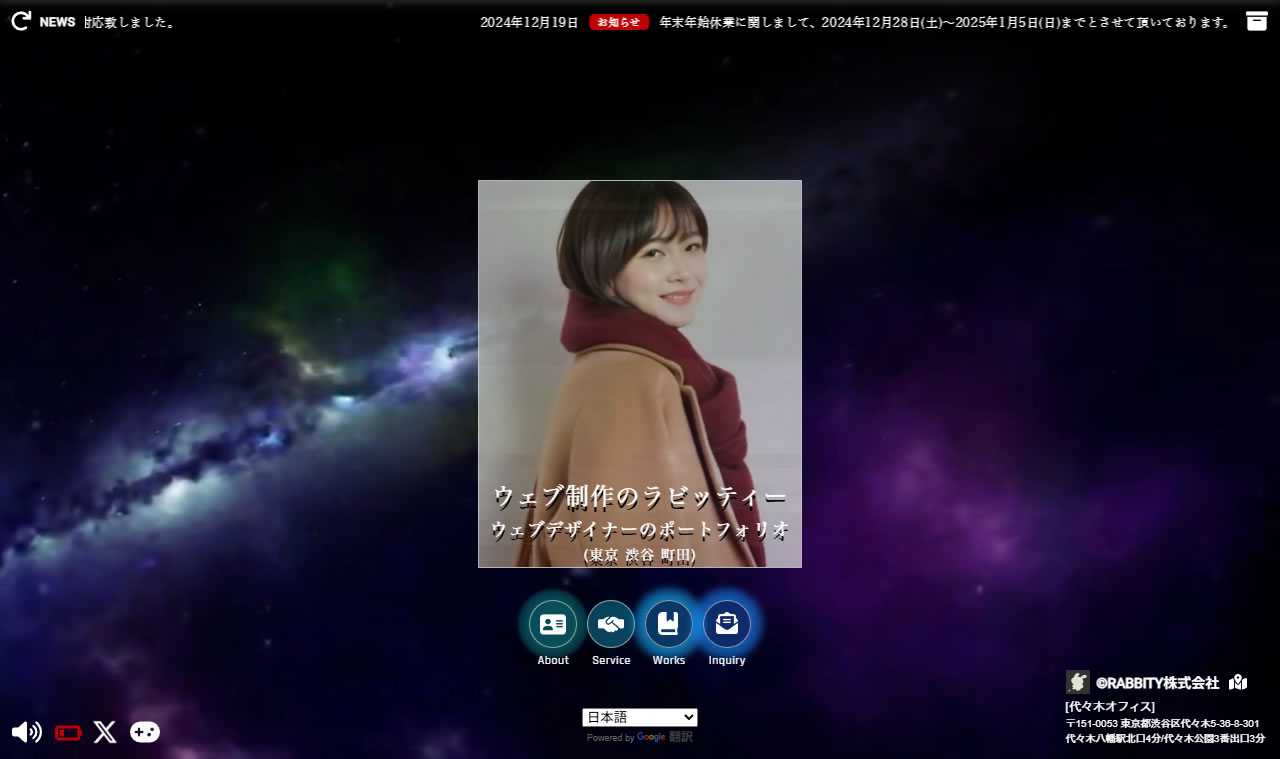Click the rabbit company logo icon

[1078, 682]
